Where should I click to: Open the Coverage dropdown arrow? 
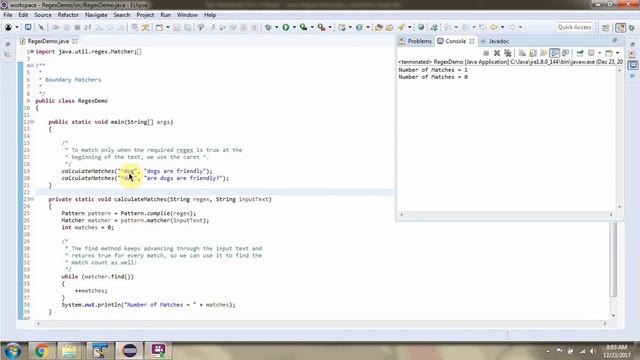point(312,27)
